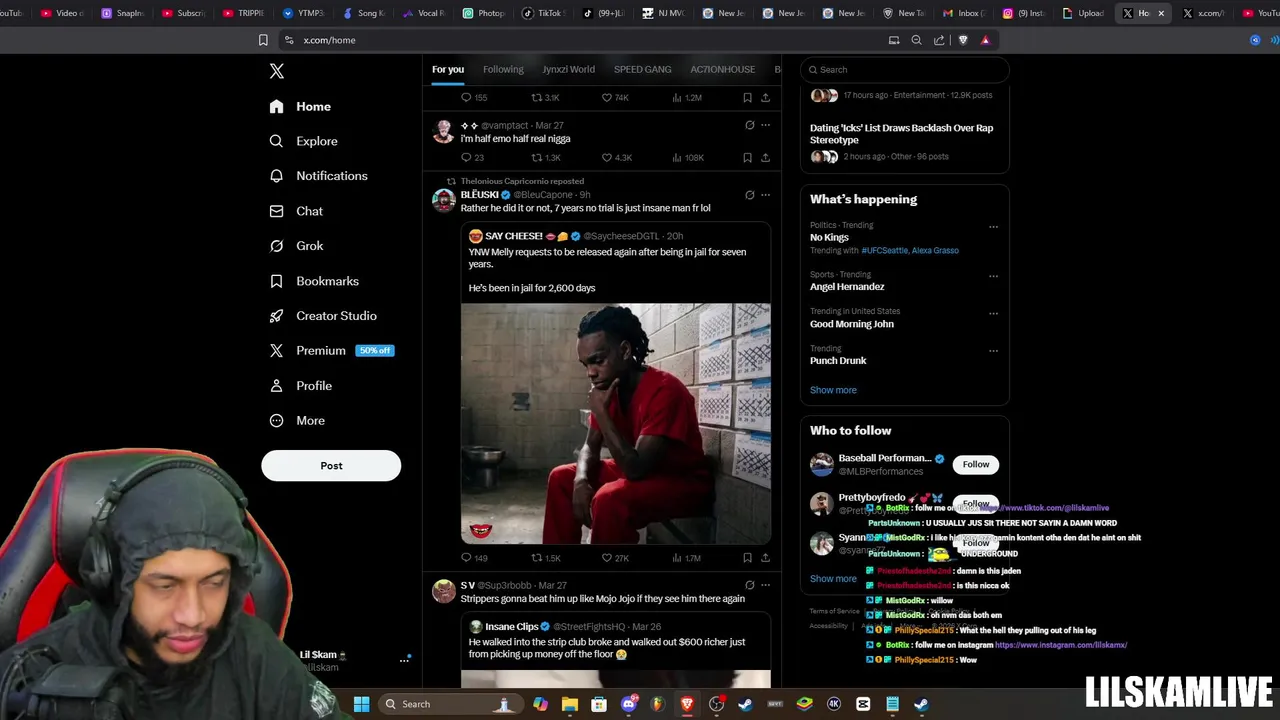
Task: Open Grok from the sidebar
Action: click(296, 246)
